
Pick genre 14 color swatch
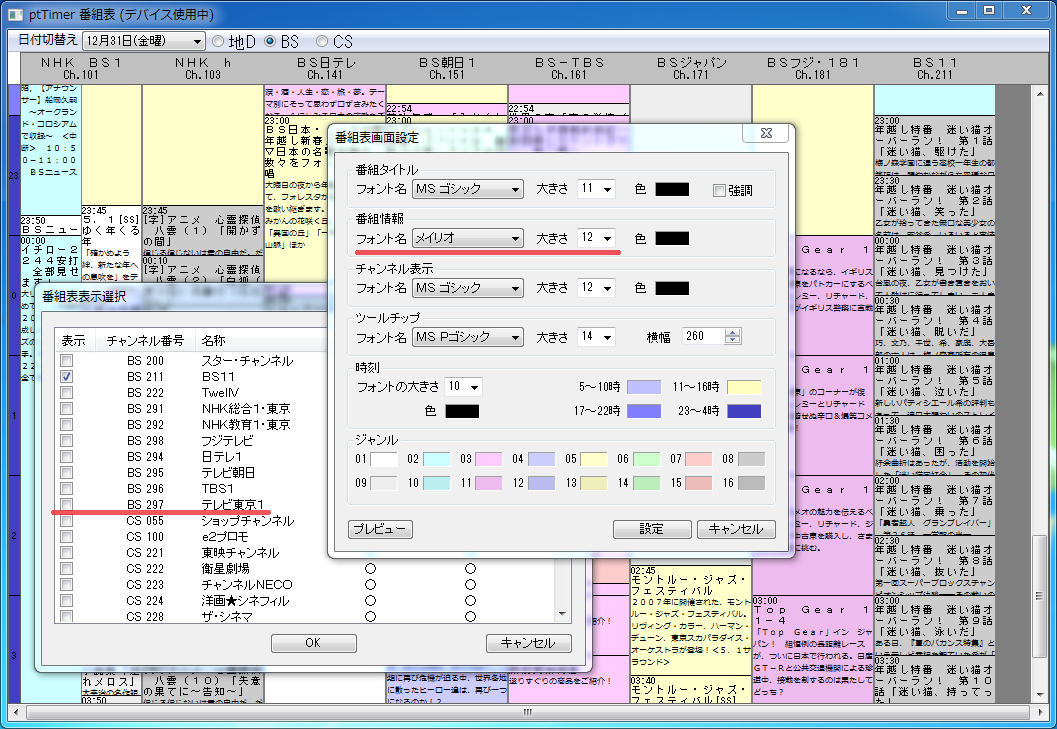646,484
